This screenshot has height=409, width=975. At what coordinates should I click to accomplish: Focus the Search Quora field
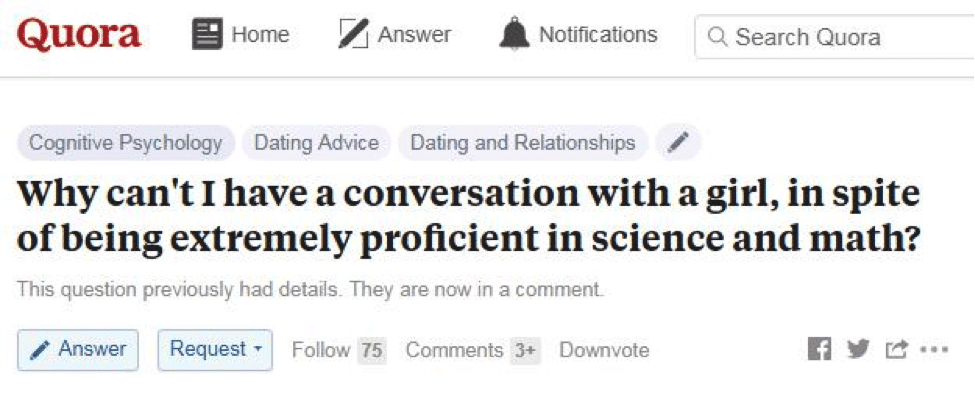pos(835,38)
